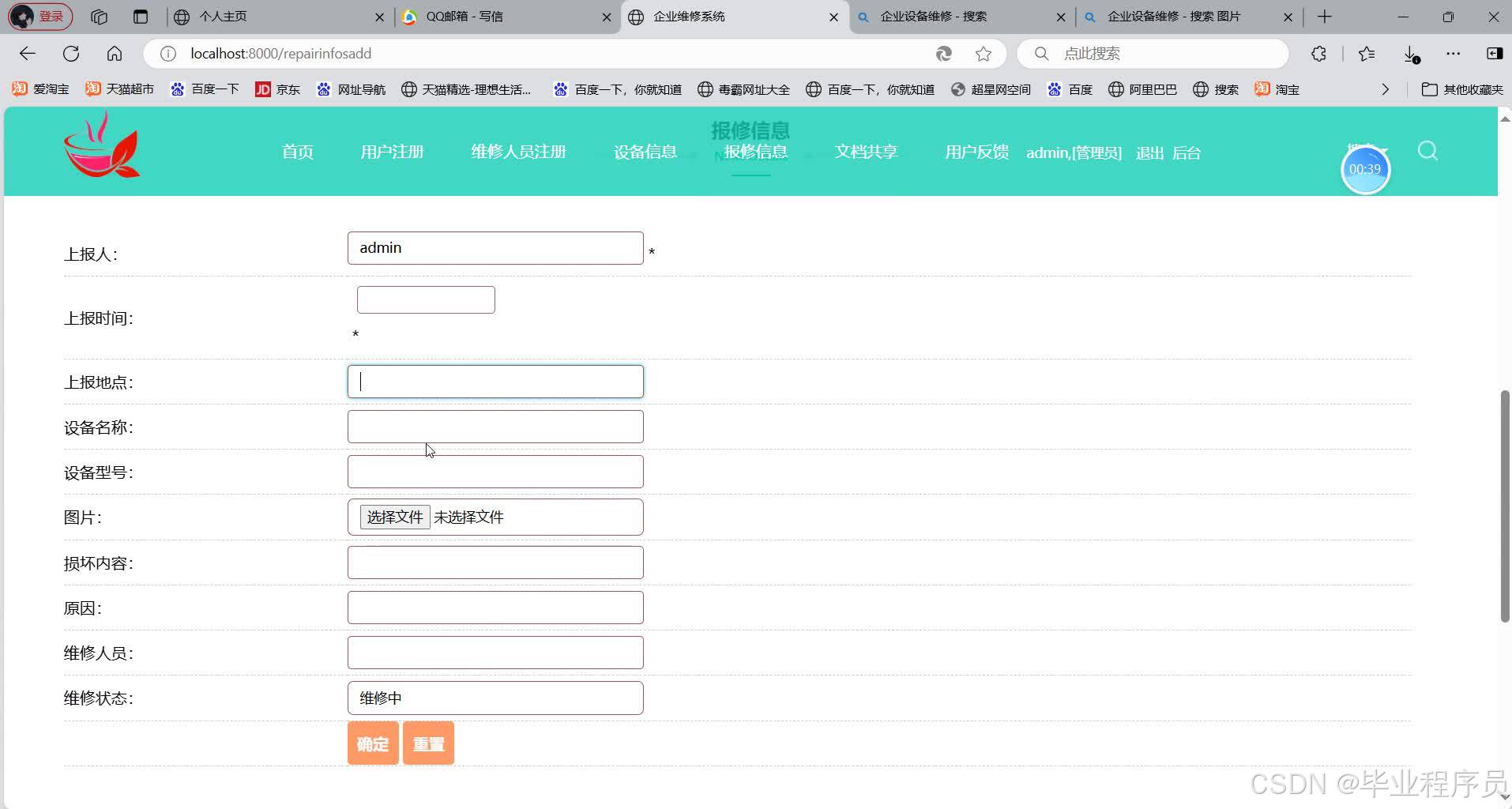
Task: Click the 维修状态 field showing 维修中
Action: [x=495, y=698]
